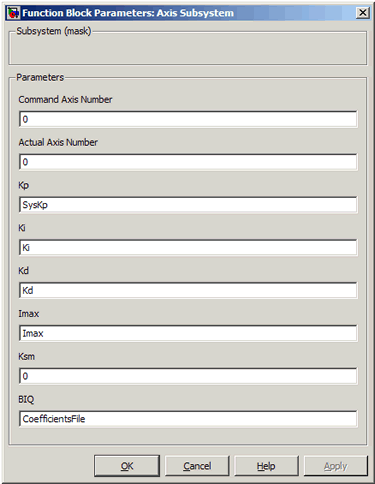The height and width of the screenshot is (484, 375).
Task: Click the Cancel button
Action: click(x=197, y=466)
